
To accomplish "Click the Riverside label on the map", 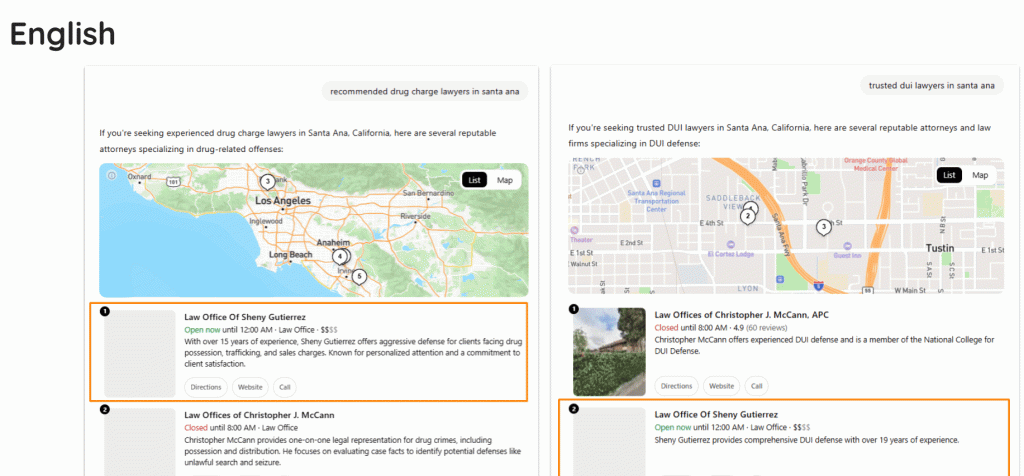I will 415,215.
